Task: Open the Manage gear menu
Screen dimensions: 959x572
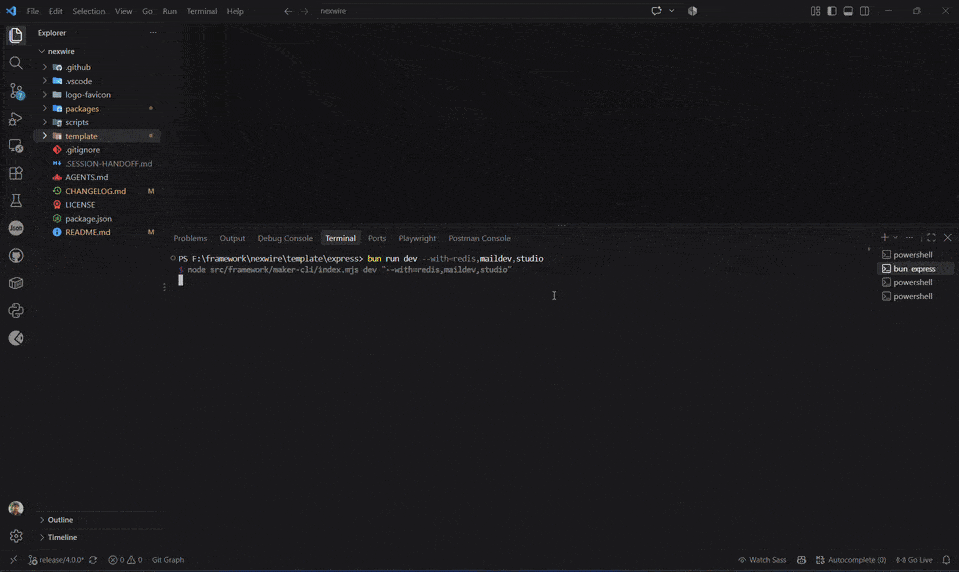Action: click(16, 536)
